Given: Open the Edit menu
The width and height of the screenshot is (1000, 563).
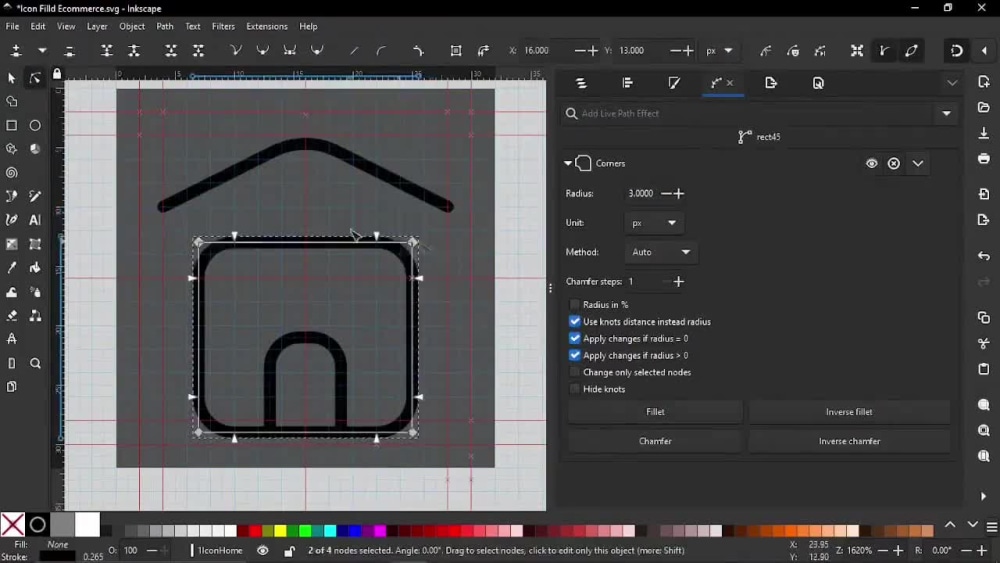Looking at the screenshot, I should [38, 26].
